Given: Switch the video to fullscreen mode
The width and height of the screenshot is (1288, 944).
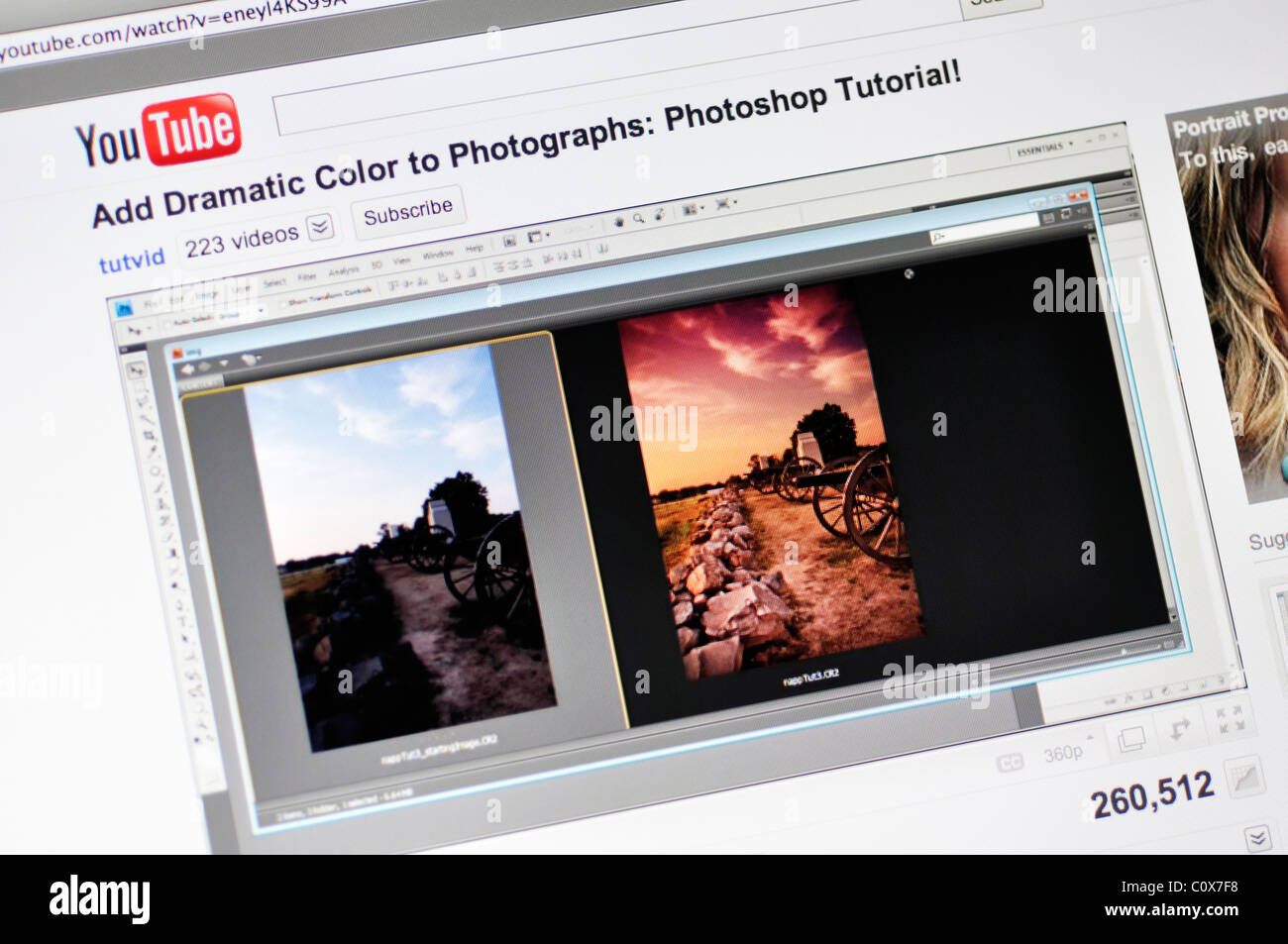Looking at the screenshot, I should coord(1231,719).
